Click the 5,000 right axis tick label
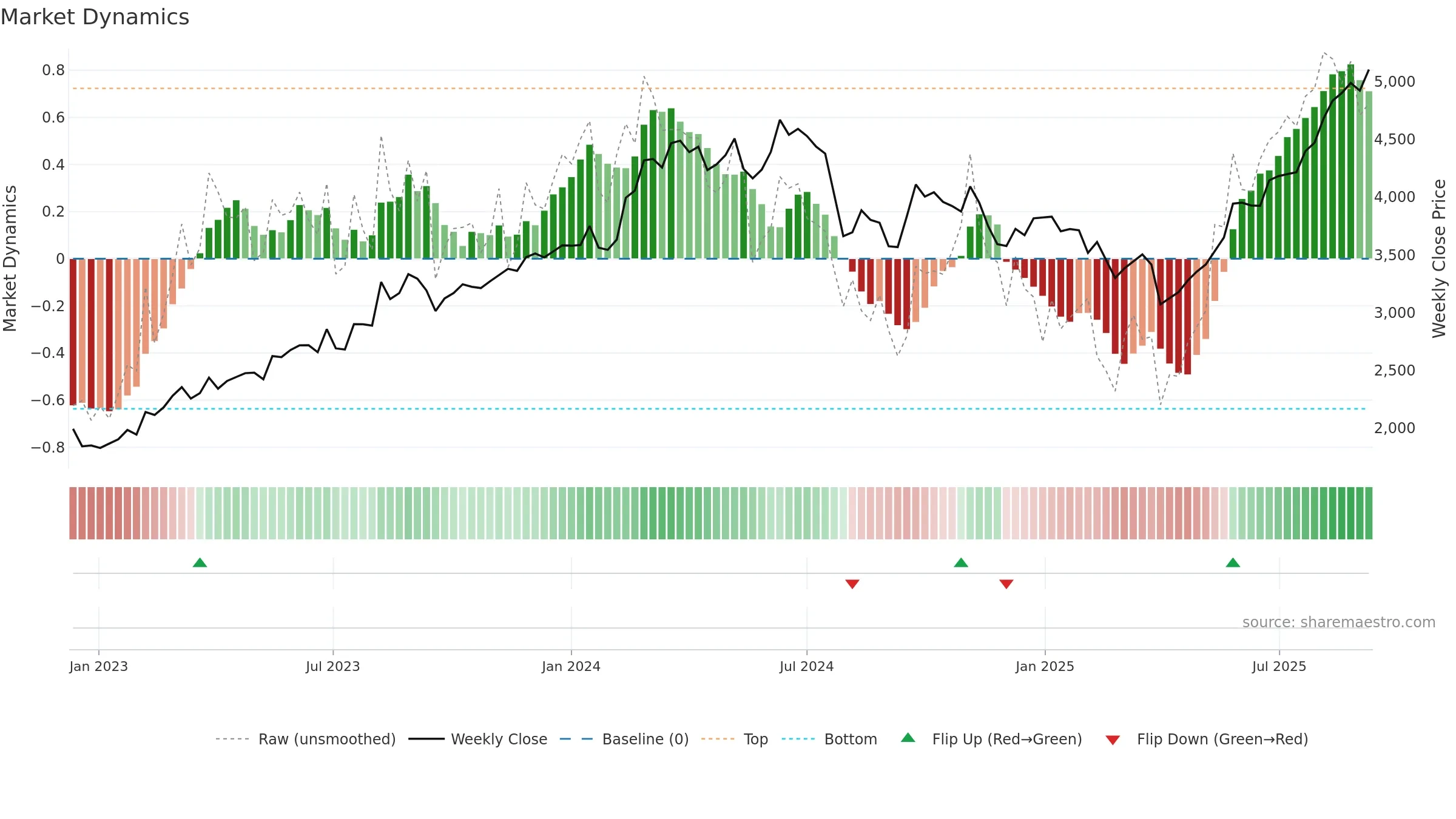The height and width of the screenshot is (819, 1456). (1395, 81)
